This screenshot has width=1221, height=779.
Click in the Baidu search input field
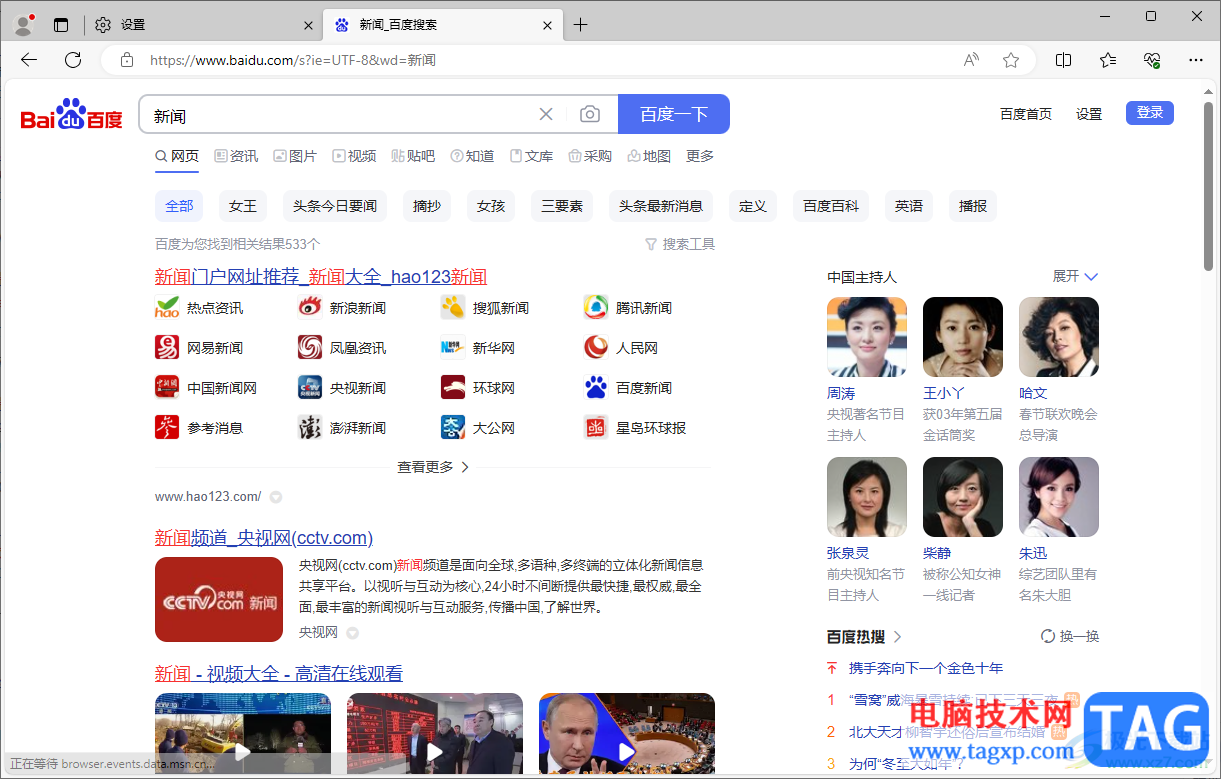click(340, 114)
